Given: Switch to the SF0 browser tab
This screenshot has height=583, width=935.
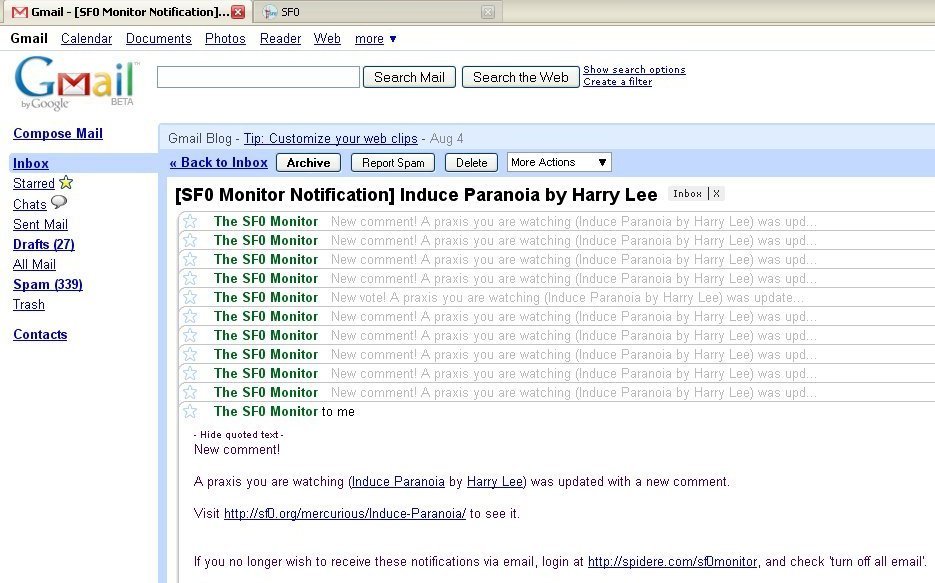Looking at the screenshot, I should (375, 12).
